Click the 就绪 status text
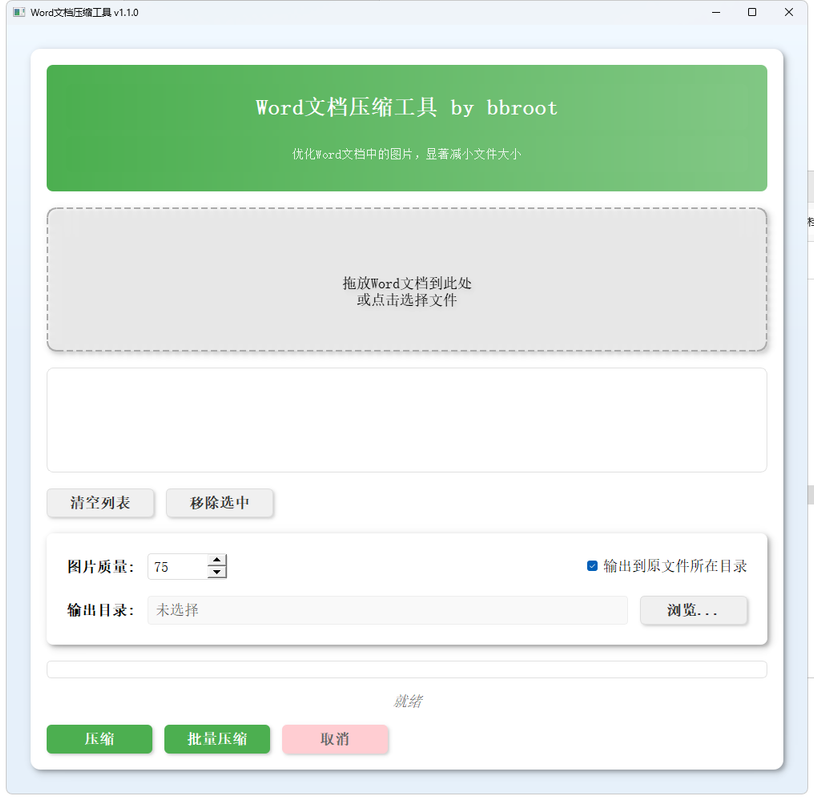Viewport: 814px width, 800px height. (x=408, y=701)
